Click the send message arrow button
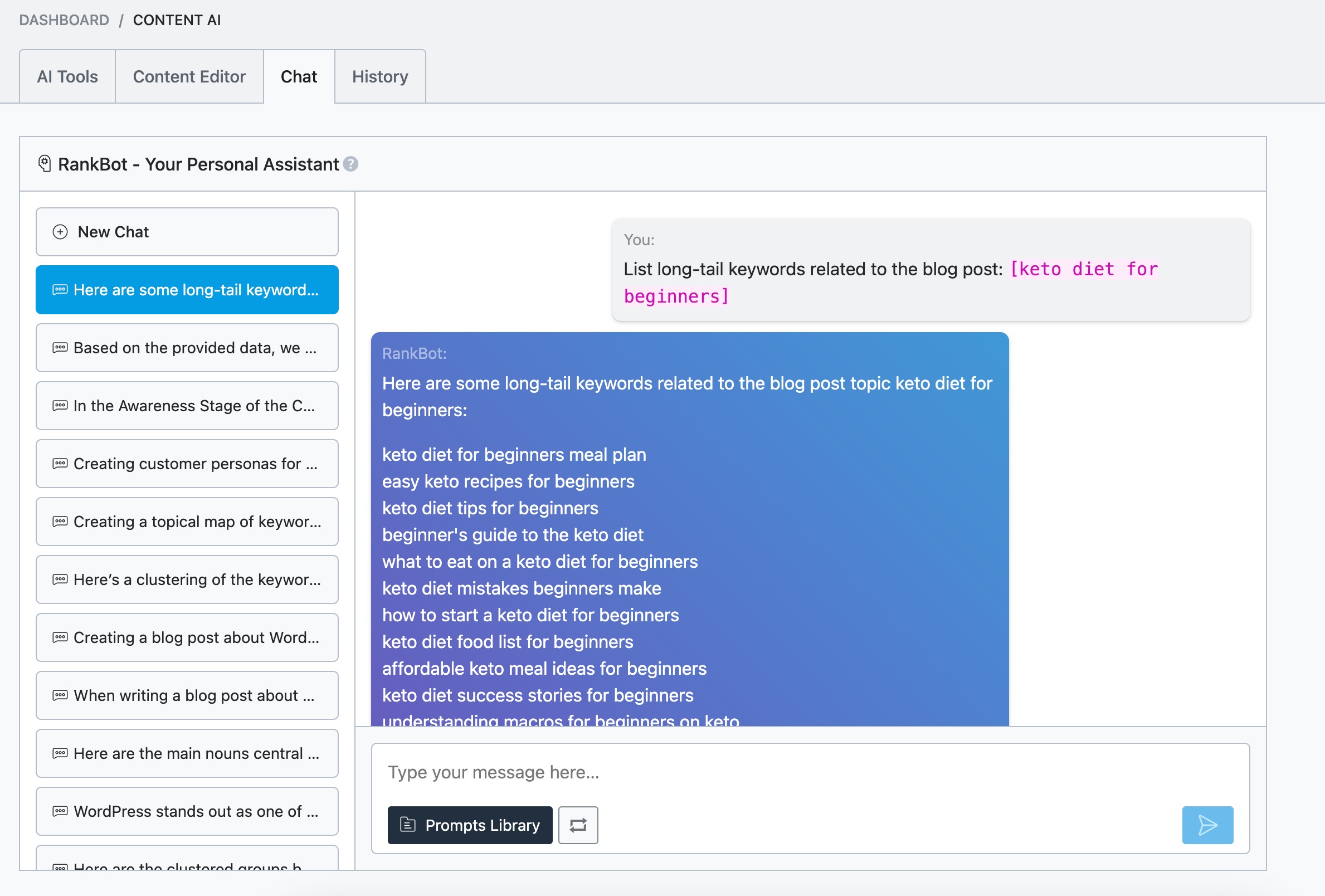The width and height of the screenshot is (1325, 896). pos(1207,825)
